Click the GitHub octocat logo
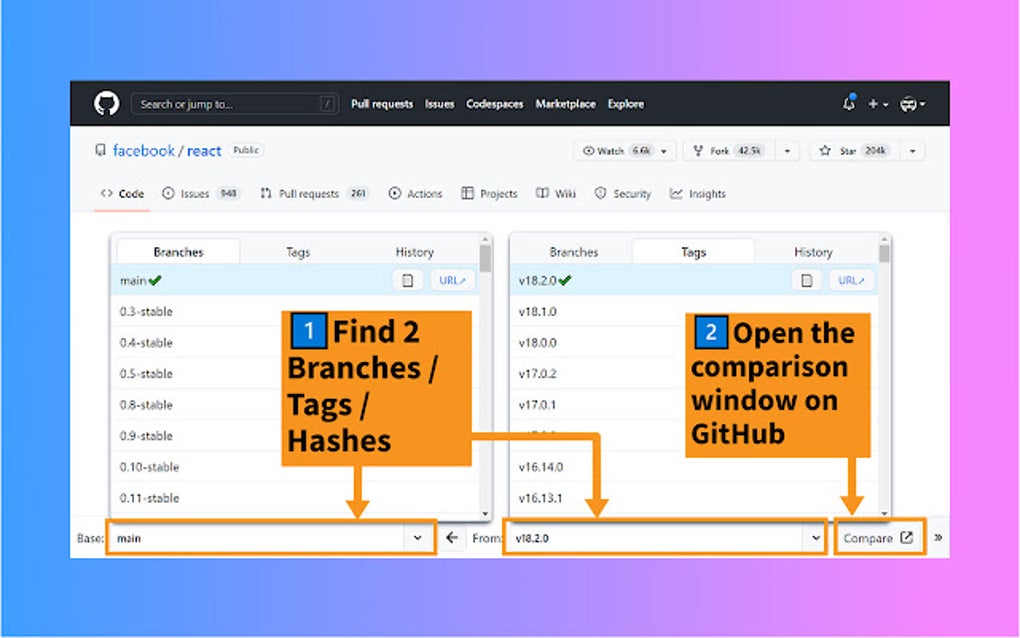 tap(108, 103)
